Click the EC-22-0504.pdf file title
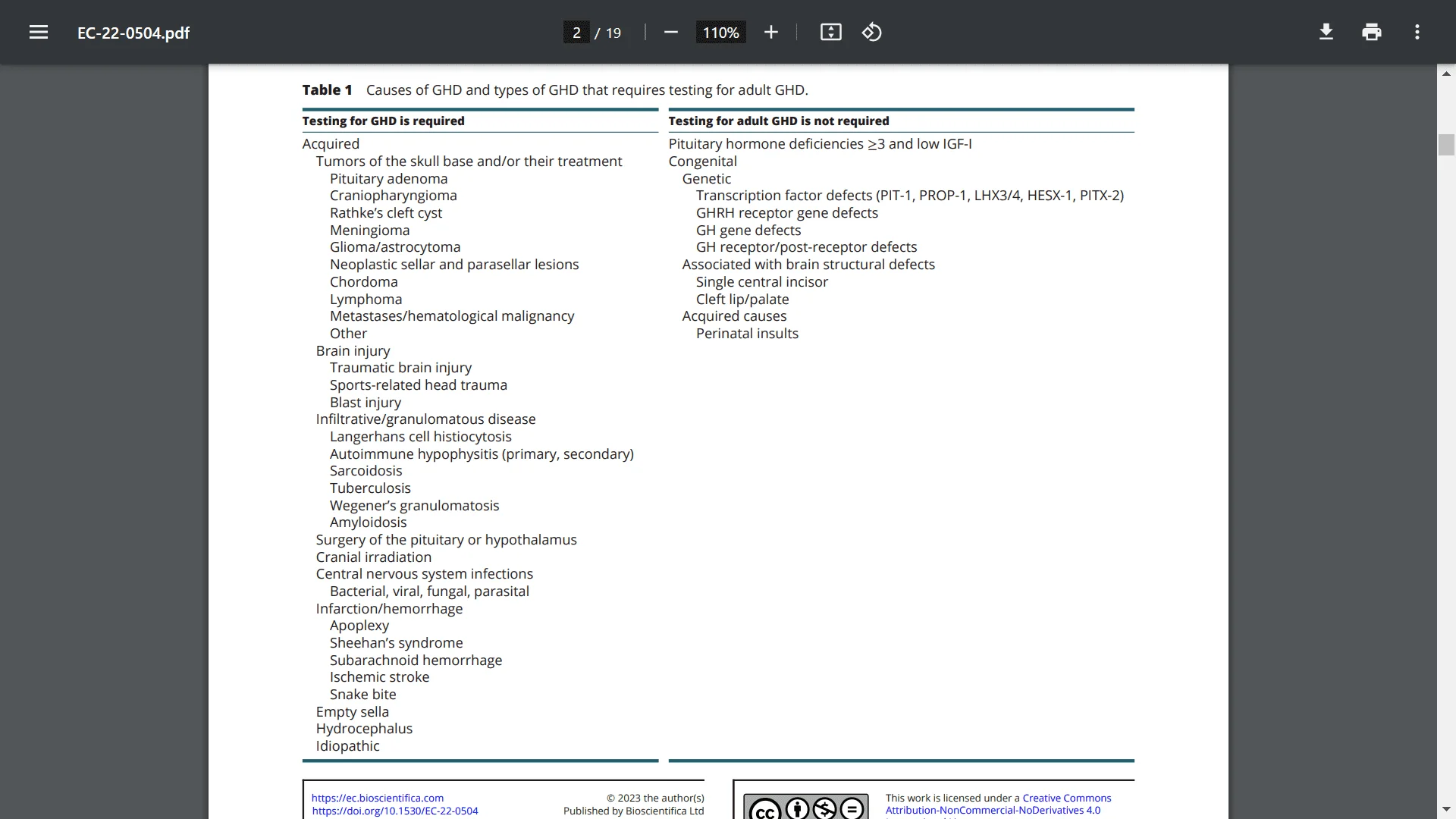 [x=133, y=33]
